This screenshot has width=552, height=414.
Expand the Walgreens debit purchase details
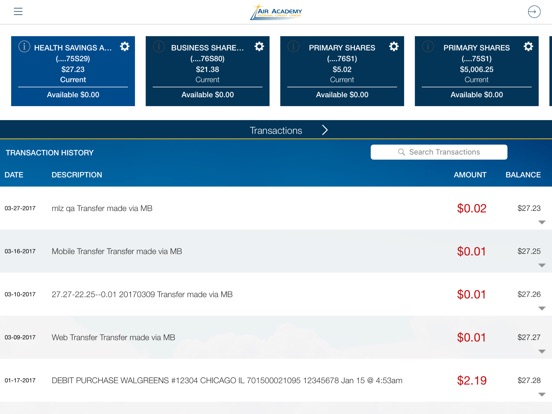(x=542, y=394)
